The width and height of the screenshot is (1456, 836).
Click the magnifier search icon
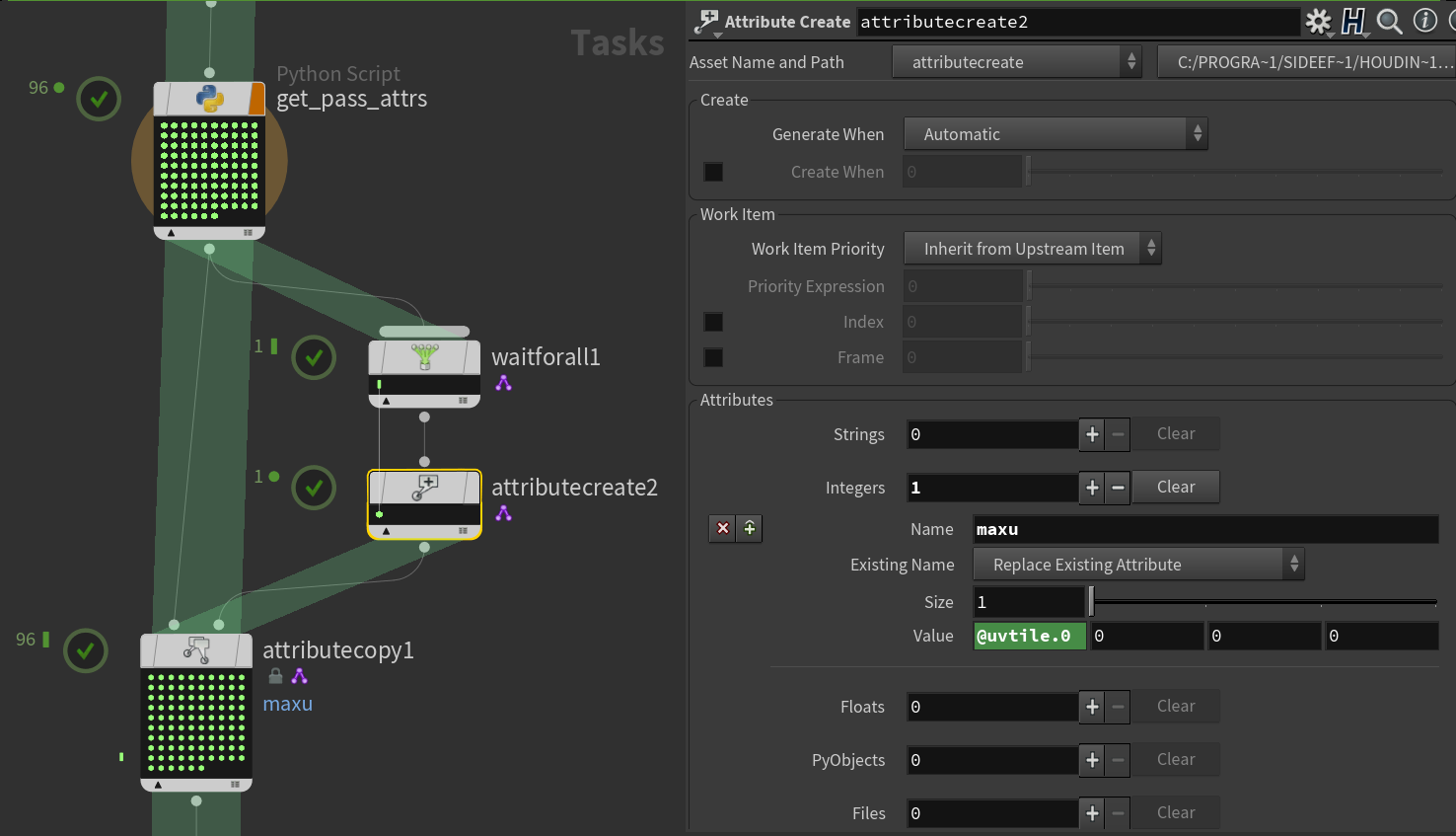click(x=1389, y=21)
